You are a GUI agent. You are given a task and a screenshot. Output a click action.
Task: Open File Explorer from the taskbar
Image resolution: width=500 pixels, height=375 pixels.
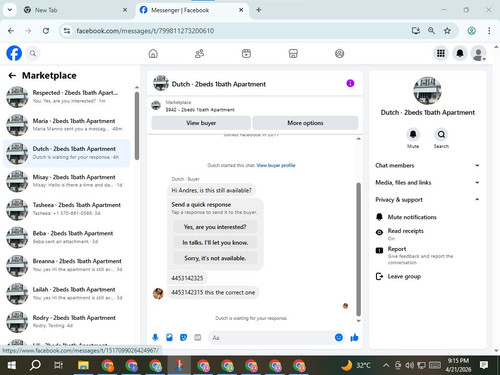pyautogui.click(x=83, y=365)
